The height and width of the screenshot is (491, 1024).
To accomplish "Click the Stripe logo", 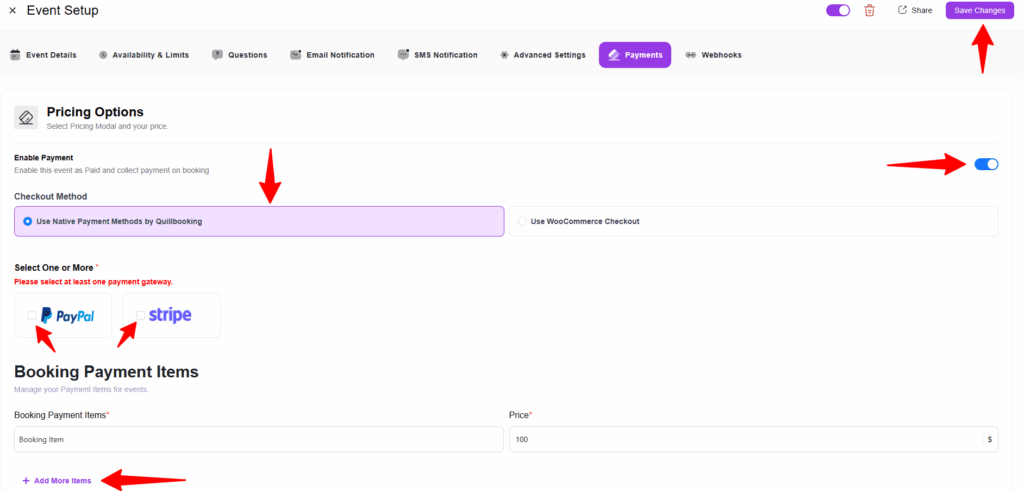I will pos(170,315).
